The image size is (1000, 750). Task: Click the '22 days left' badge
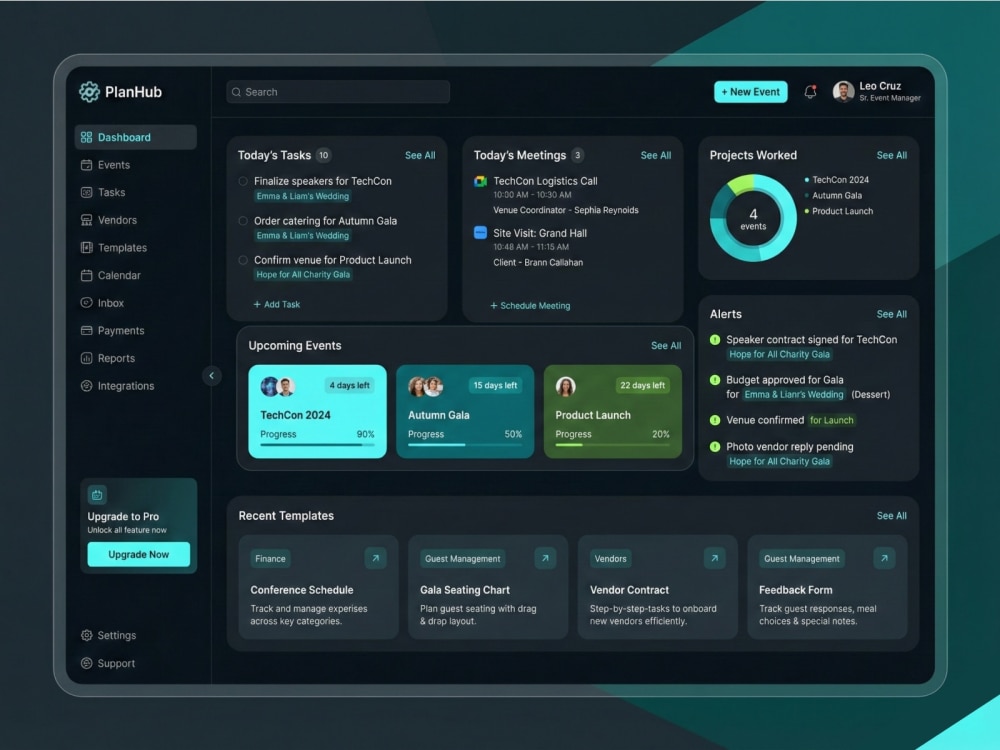pyautogui.click(x=642, y=385)
